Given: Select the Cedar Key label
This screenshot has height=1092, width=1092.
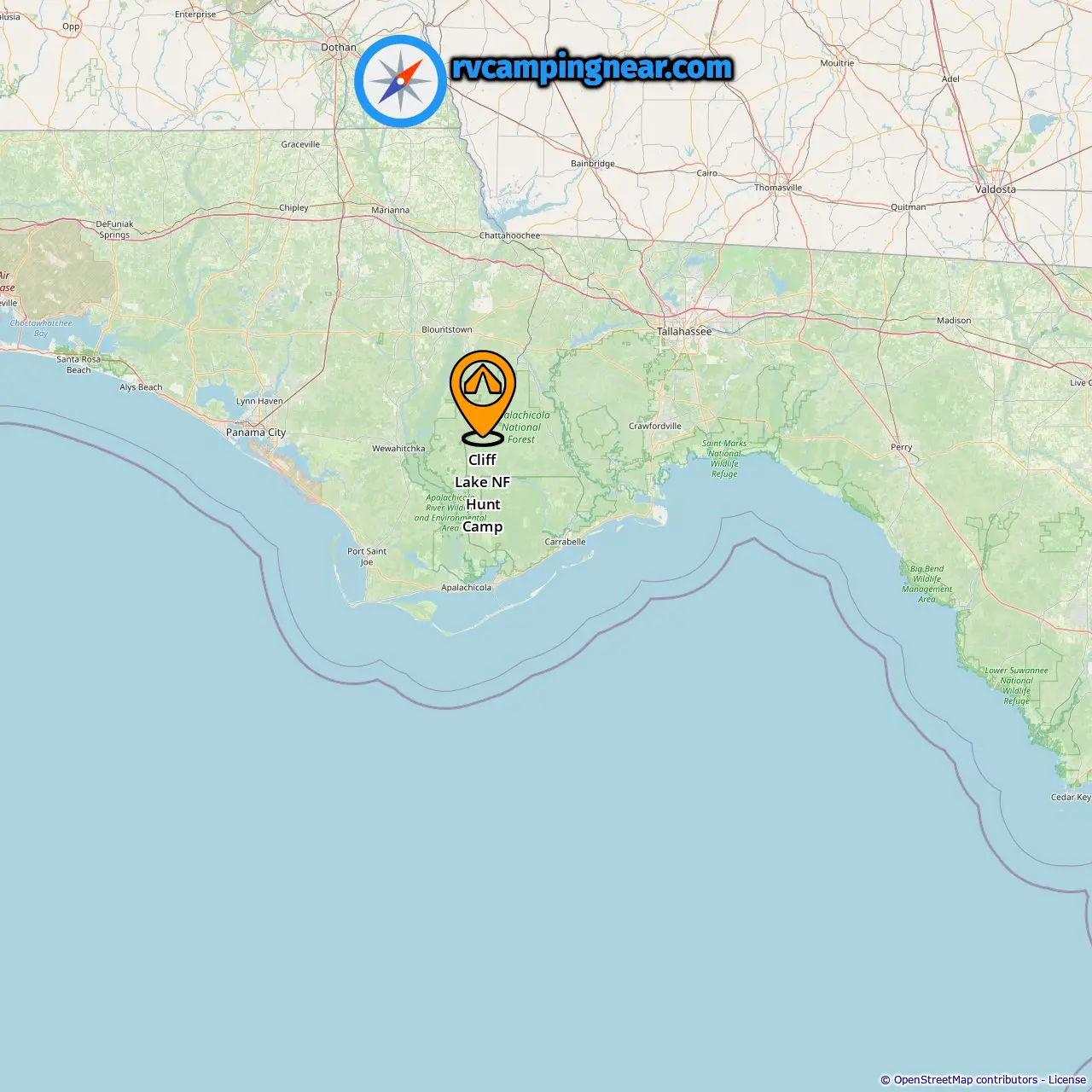Looking at the screenshot, I should tap(1071, 797).
